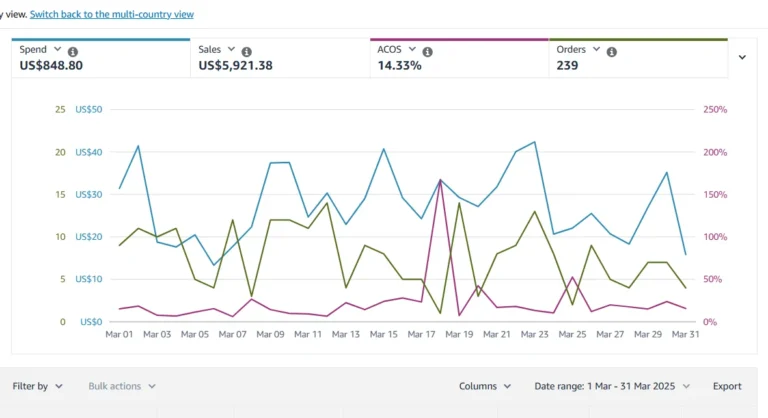
Task: Open the Columns menu
Action: click(485, 386)
